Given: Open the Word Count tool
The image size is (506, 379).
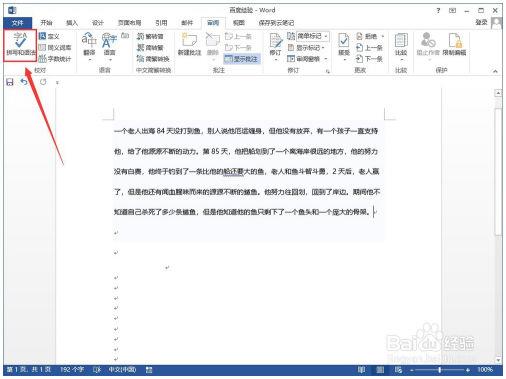Looking at the screenshot, I should coord(55,59).
